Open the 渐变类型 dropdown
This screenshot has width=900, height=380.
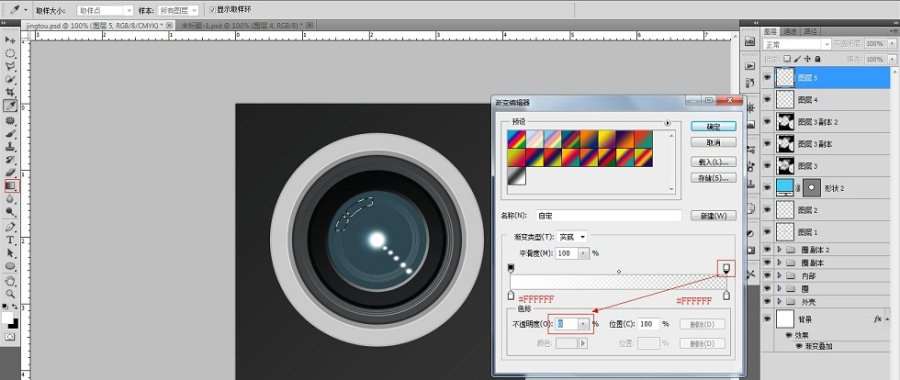[x=572, y=237]
